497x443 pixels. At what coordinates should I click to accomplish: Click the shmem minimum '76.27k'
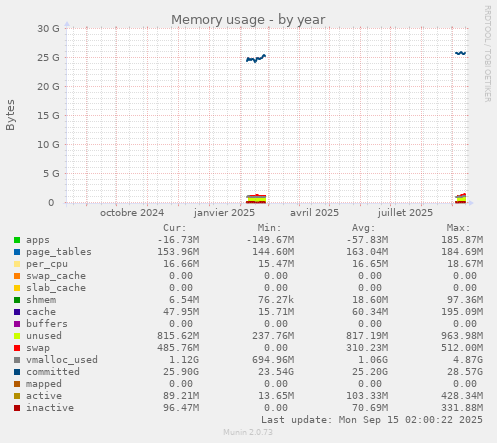click(276, 300)
